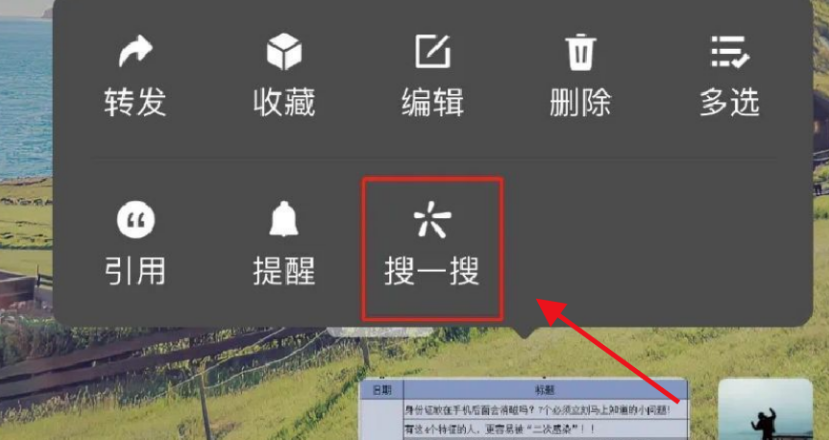Tap the spark icon for 搜一搜
Image resolution: width=829 pixels, height=440 pixels.
(432, 219)
